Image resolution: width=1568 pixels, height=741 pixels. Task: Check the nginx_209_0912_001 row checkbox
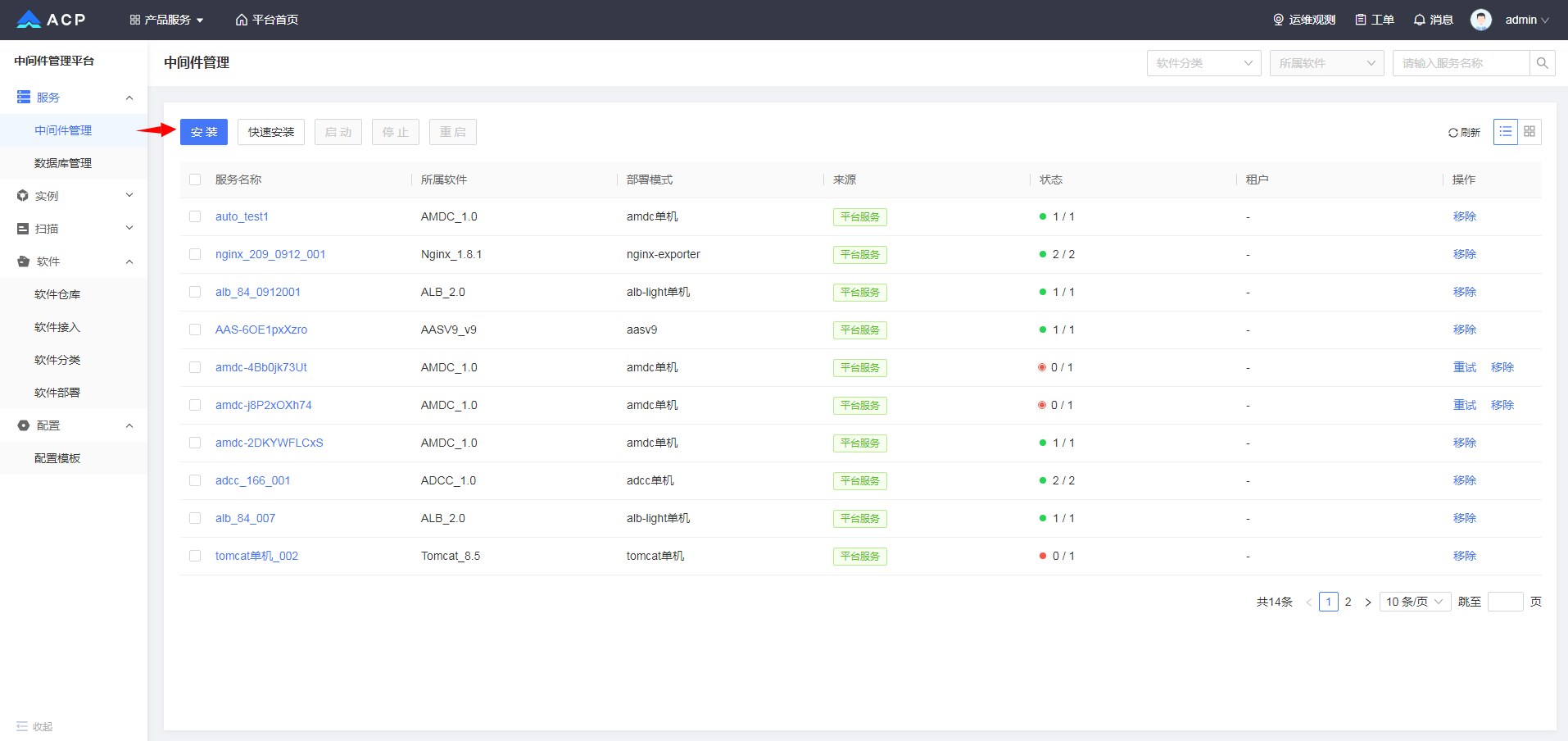[195, 254]
